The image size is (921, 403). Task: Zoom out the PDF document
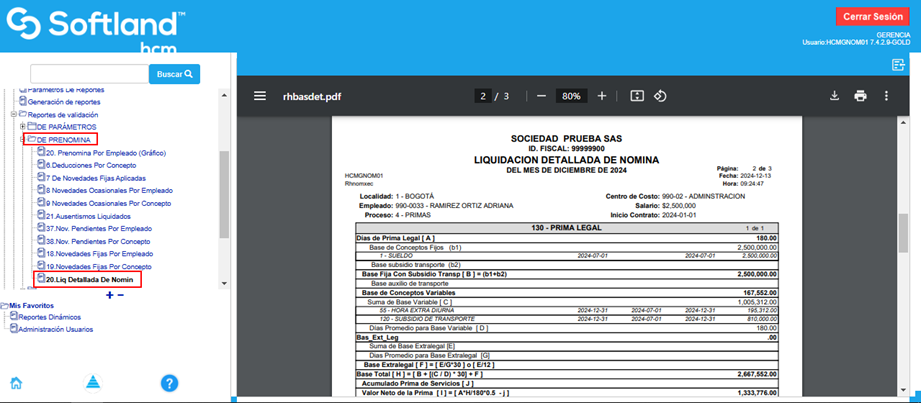[542, 96]
